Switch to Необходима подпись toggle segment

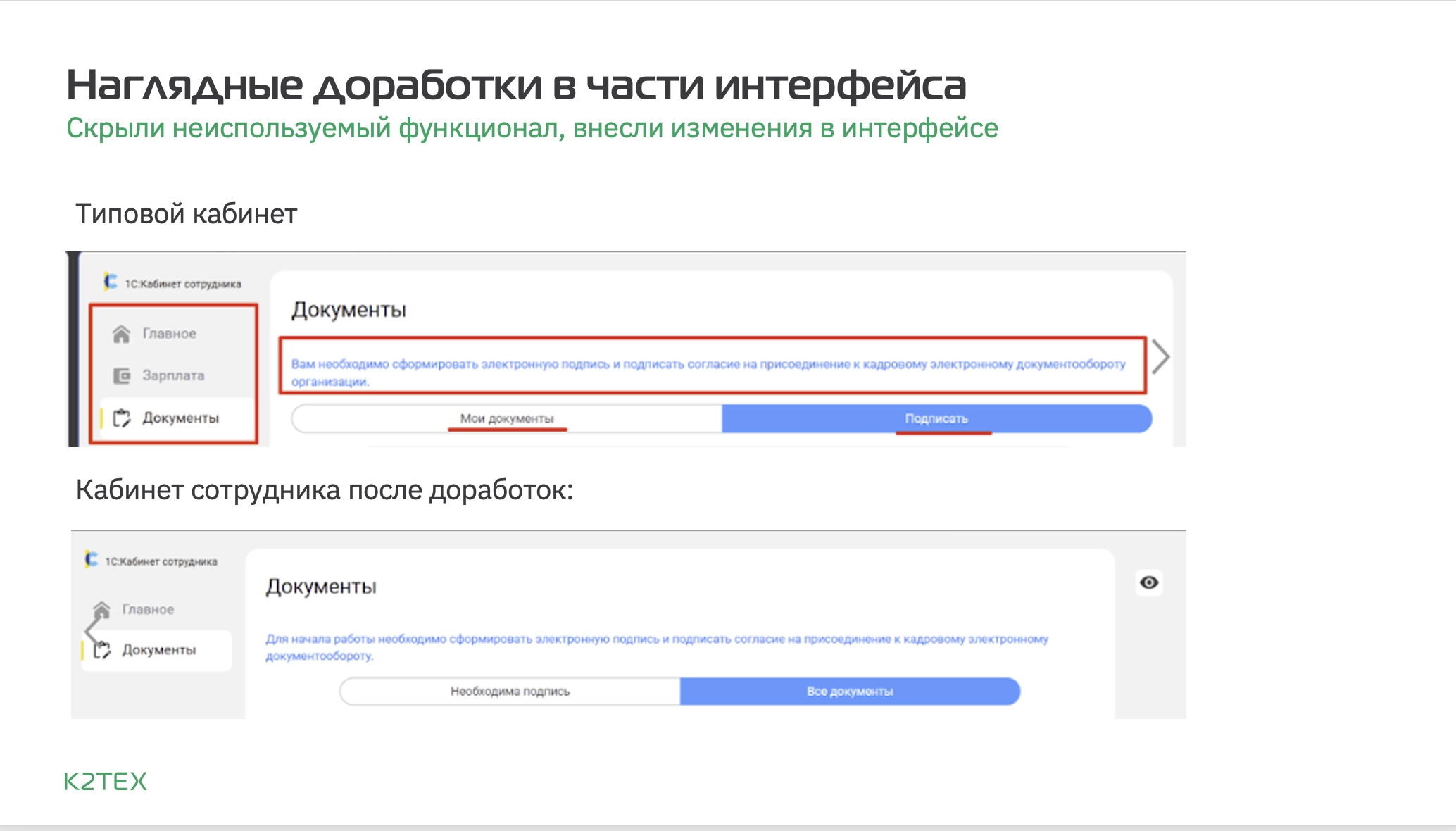510,692
